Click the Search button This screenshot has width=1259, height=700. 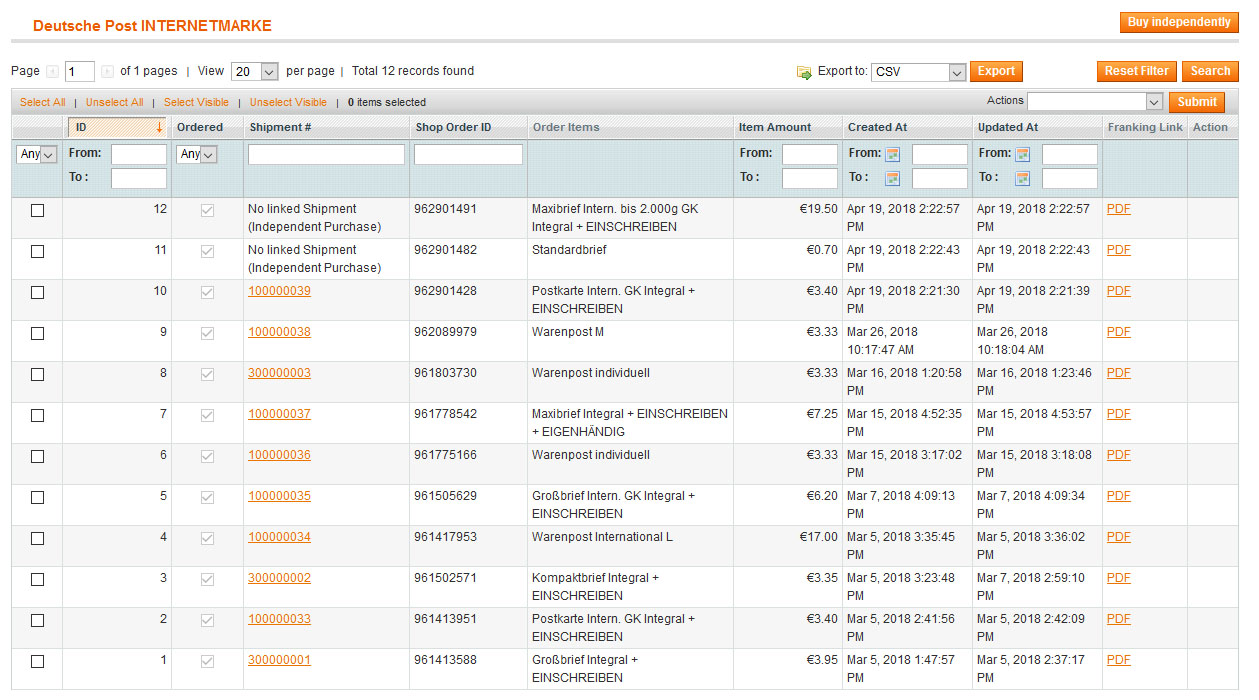(1210, 72)
